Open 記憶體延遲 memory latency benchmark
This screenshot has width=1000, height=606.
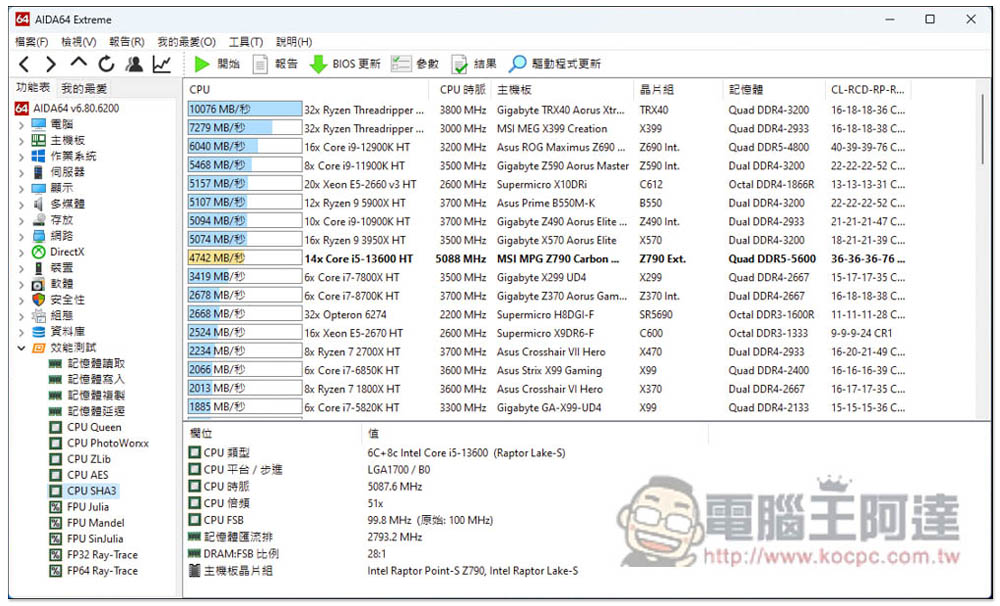(96, 411)
